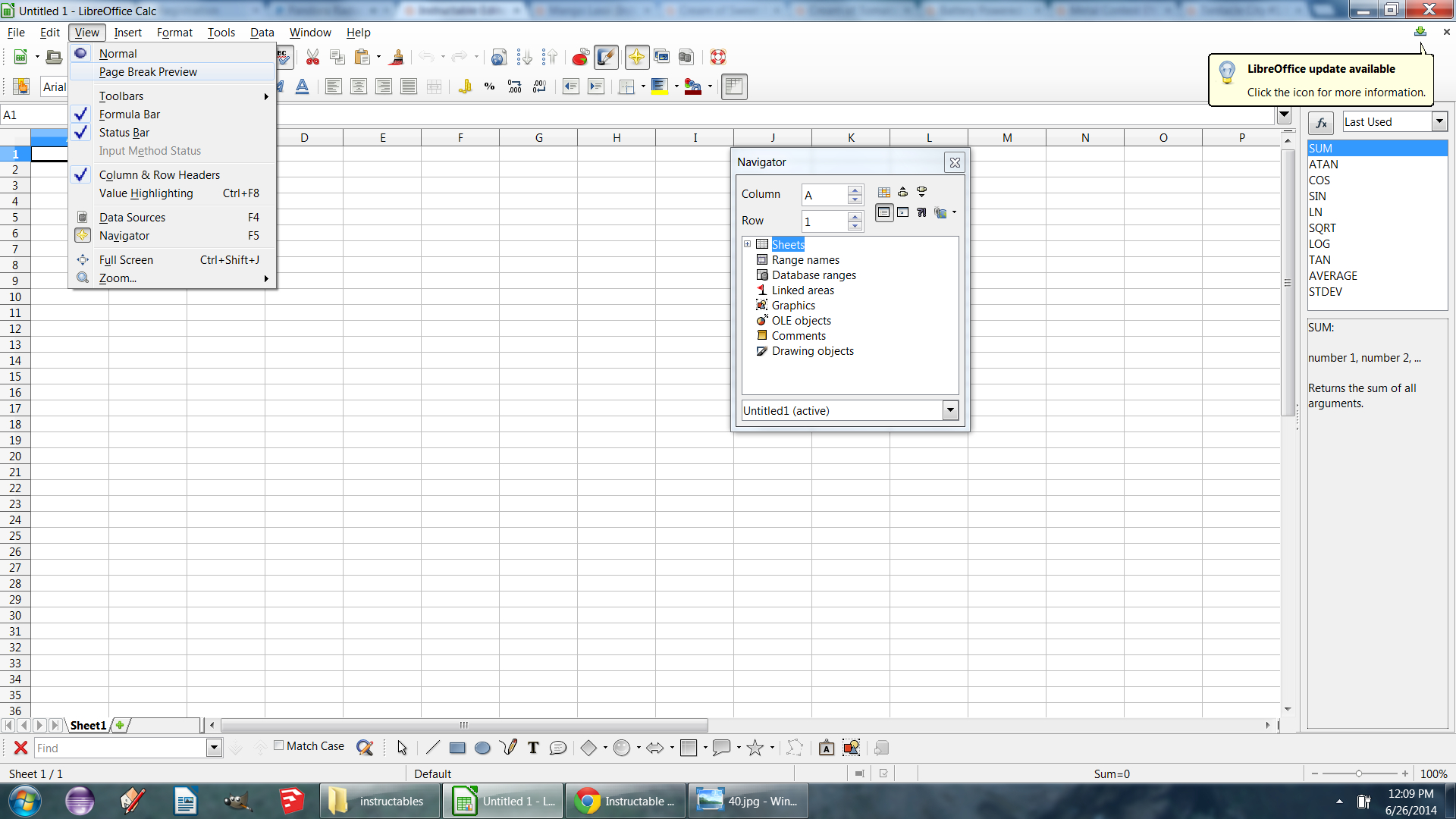Toggle the Show Draw Functions icon
The width and height of the screenshot is (1456, 819).
click(606, 57)
